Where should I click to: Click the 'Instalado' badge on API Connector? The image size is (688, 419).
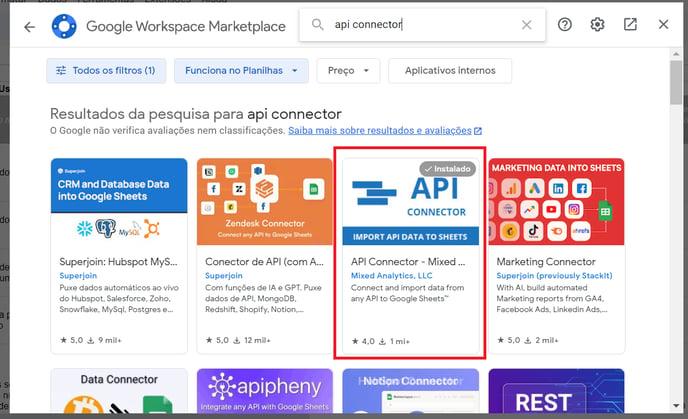tap(447, 168)
